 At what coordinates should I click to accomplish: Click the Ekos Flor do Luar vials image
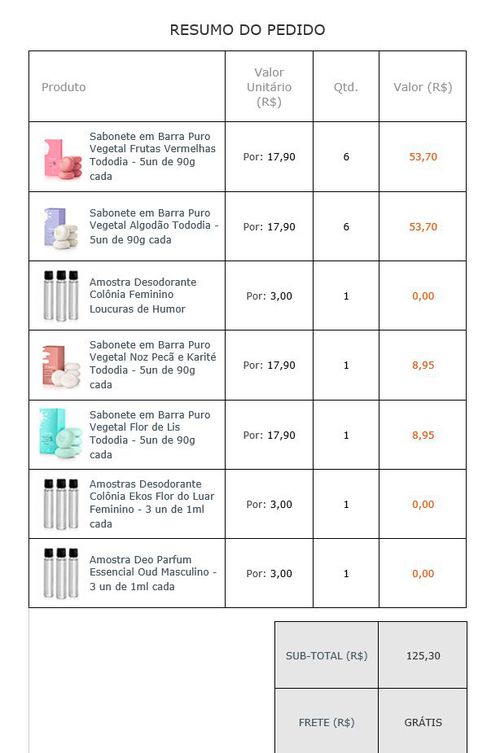[x=61, y=504]
